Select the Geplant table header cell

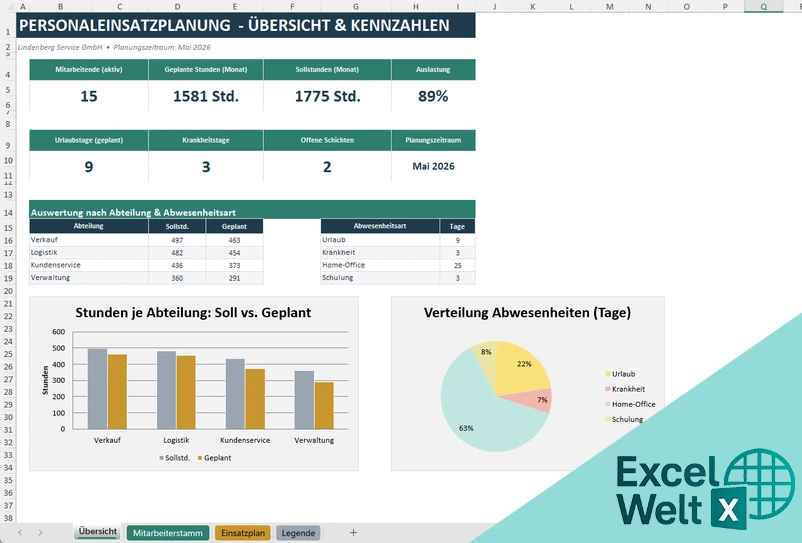click(x=234, y=226)
